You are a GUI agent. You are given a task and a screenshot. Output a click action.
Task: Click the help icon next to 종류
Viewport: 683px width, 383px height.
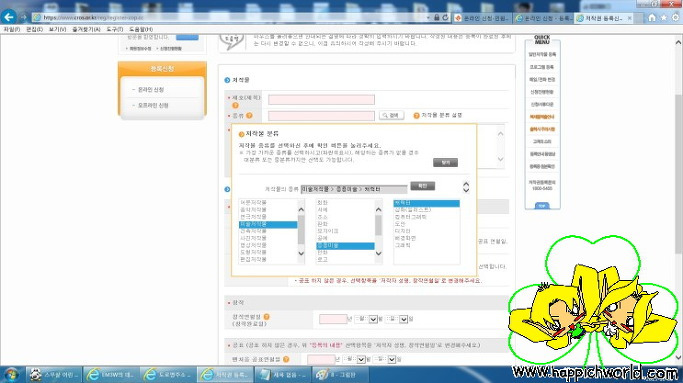(x=249, y=115)
